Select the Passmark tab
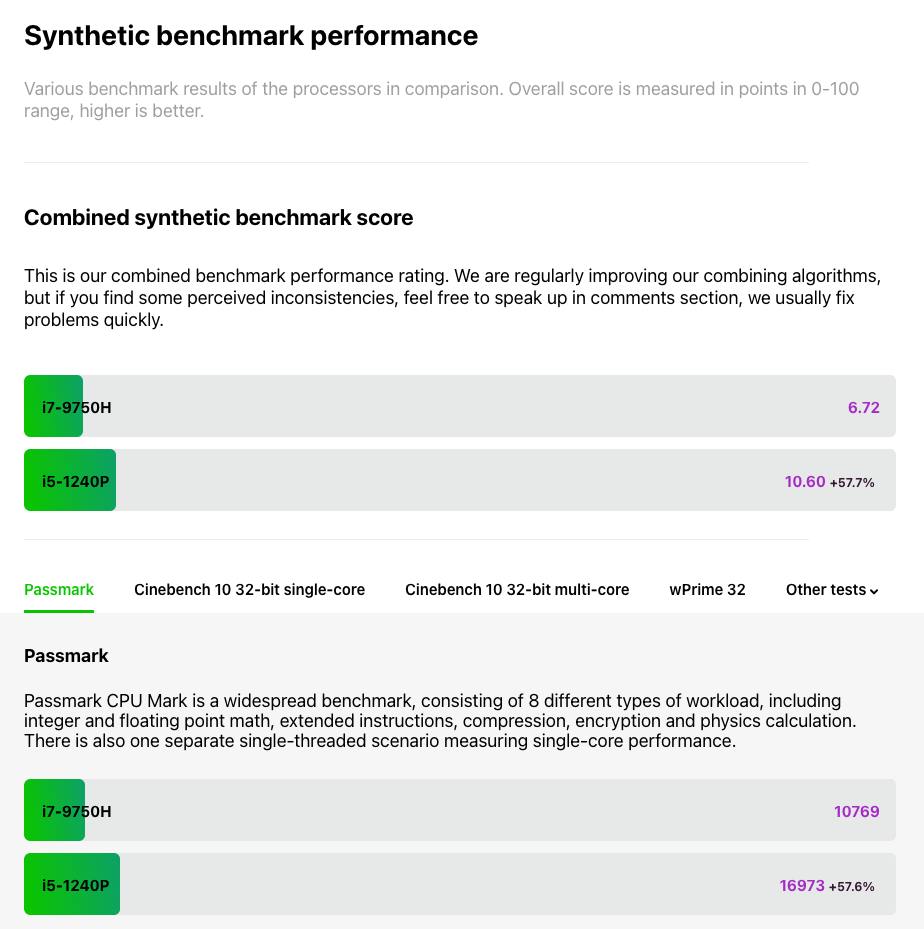This screenshot has width=924, height=929. (x=59, y=589)
